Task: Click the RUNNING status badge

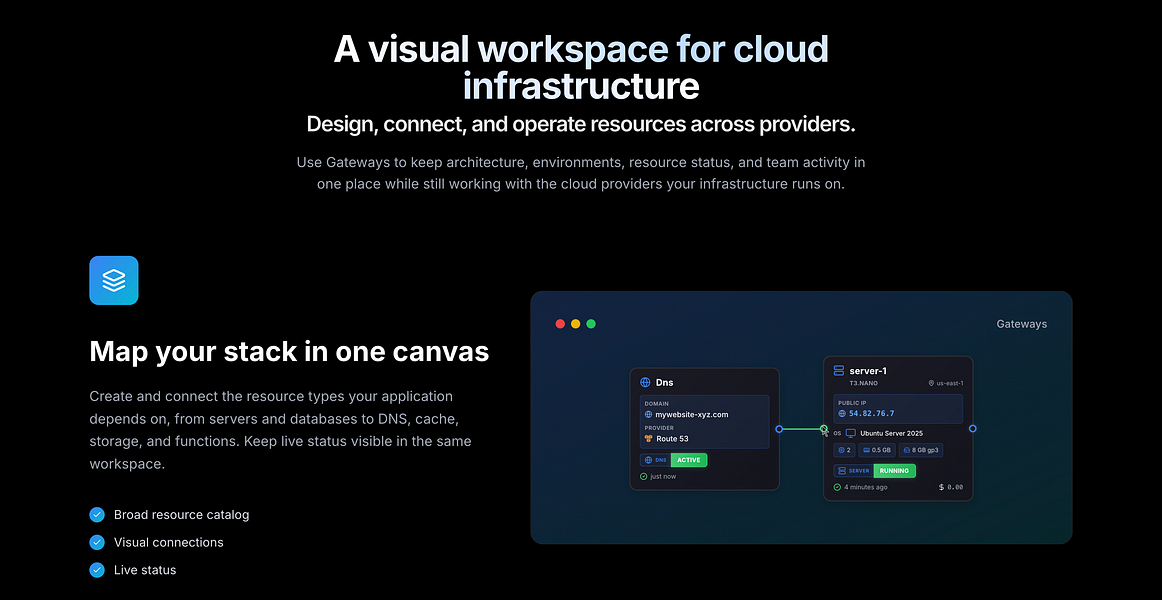Action: pos(895,471)
